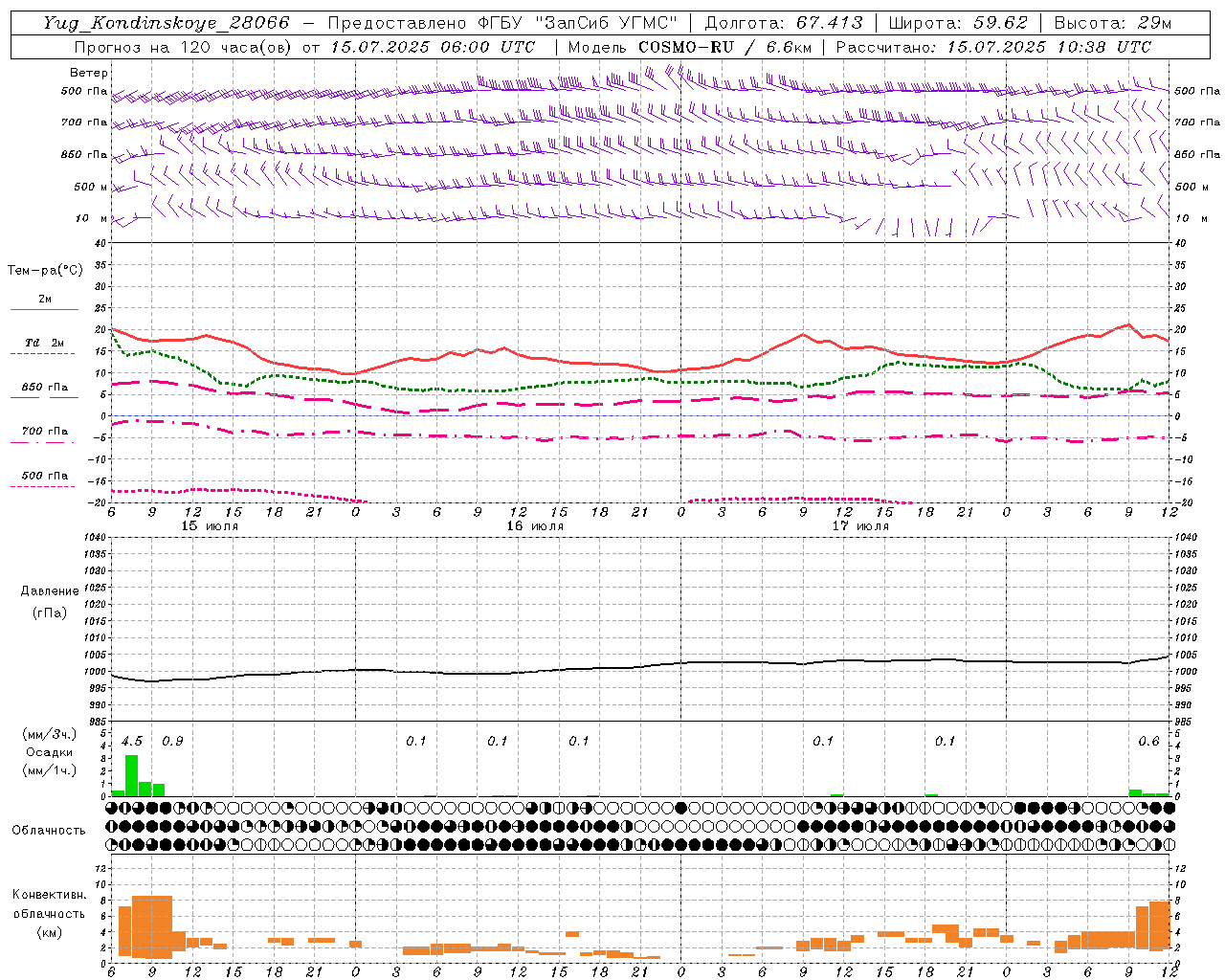Click the Высота: 29м header field
This screenshot has width=1225, height=980.
[1113, 23]
